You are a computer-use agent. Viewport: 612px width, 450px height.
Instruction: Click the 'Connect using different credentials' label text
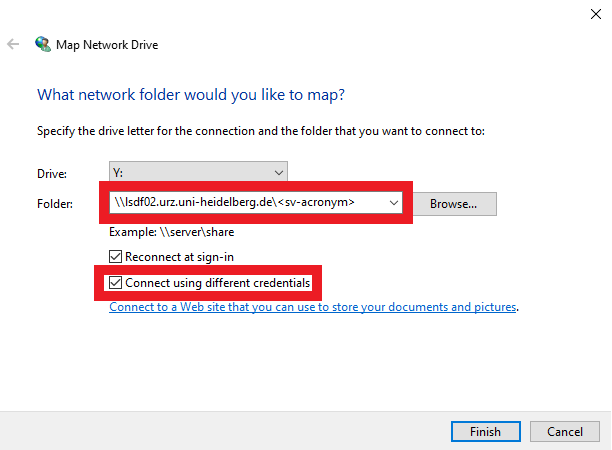218,283
